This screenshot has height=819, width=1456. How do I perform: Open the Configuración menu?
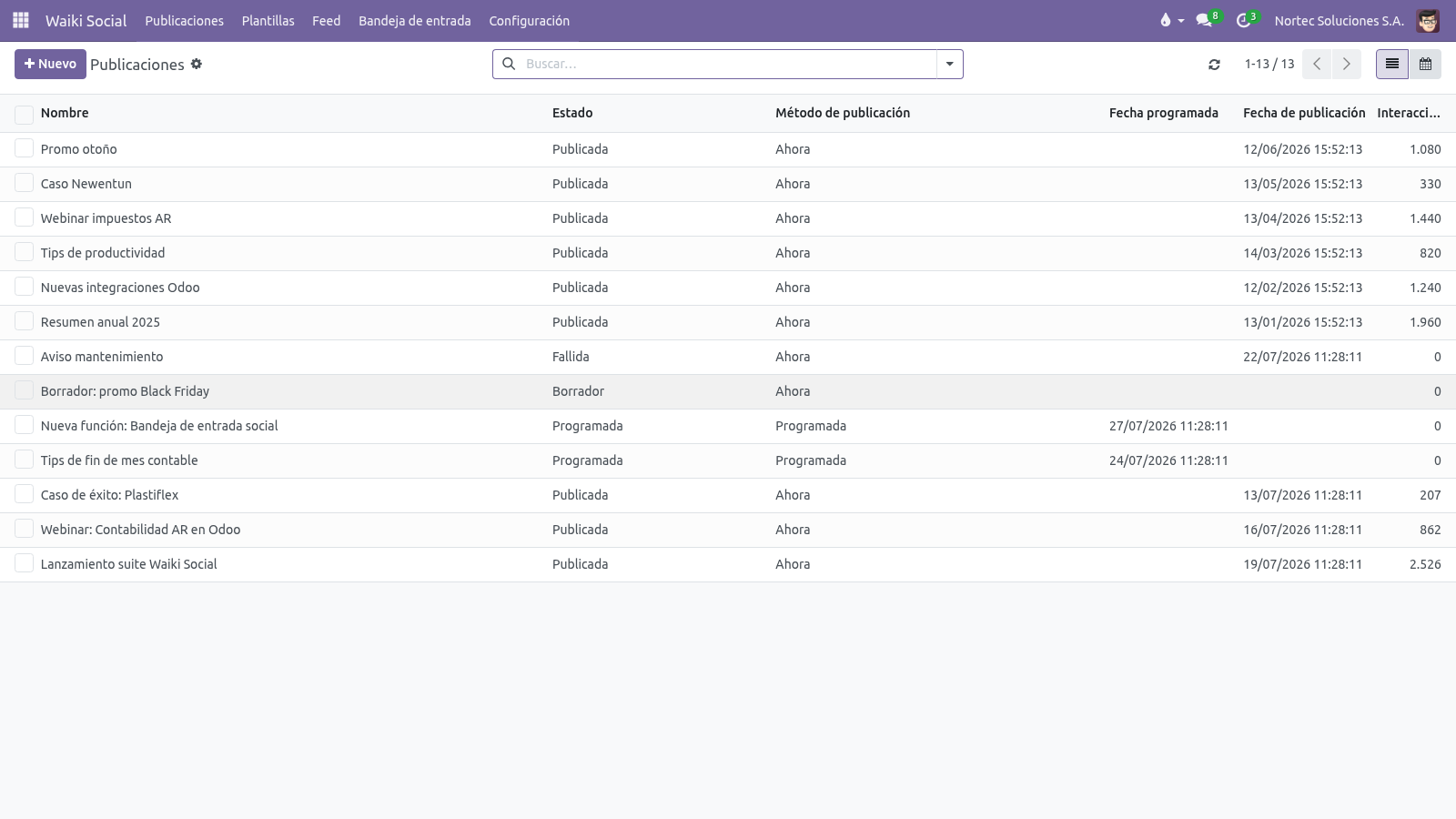pos(529,20)
